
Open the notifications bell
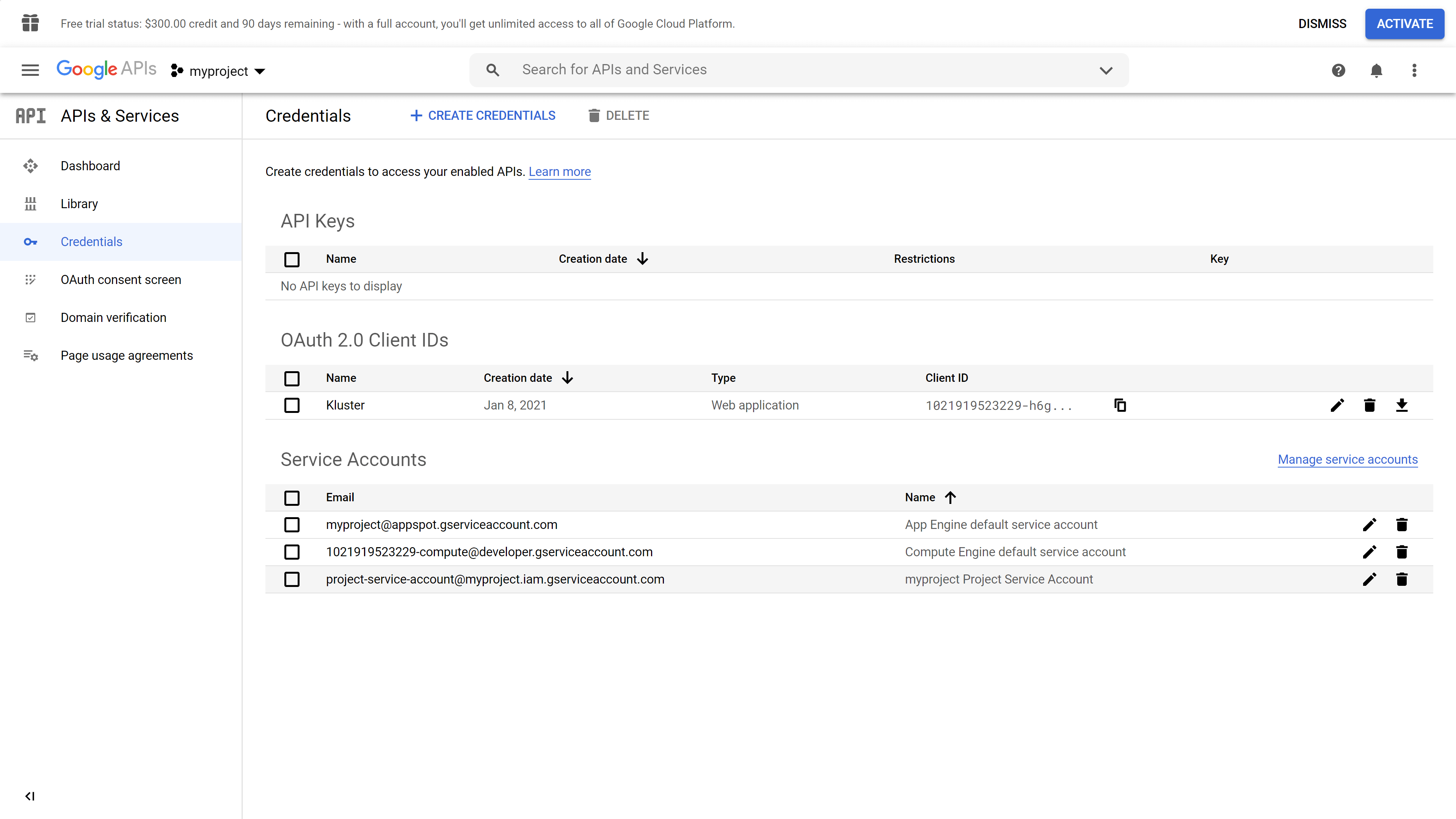(x=1376, y=71)
